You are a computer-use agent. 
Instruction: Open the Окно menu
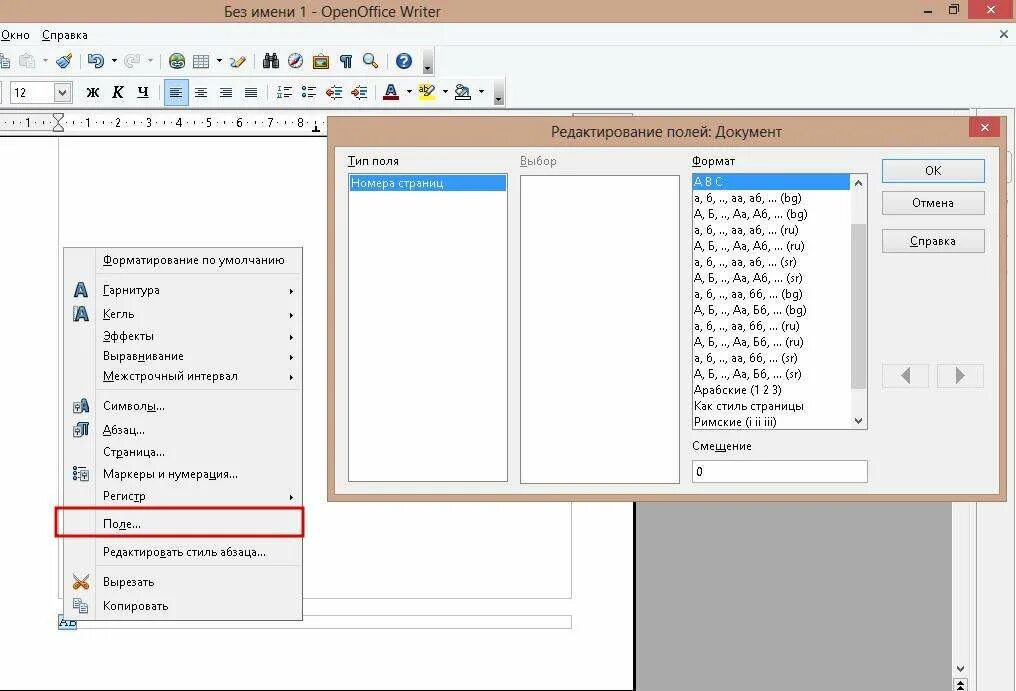point(15,35)
